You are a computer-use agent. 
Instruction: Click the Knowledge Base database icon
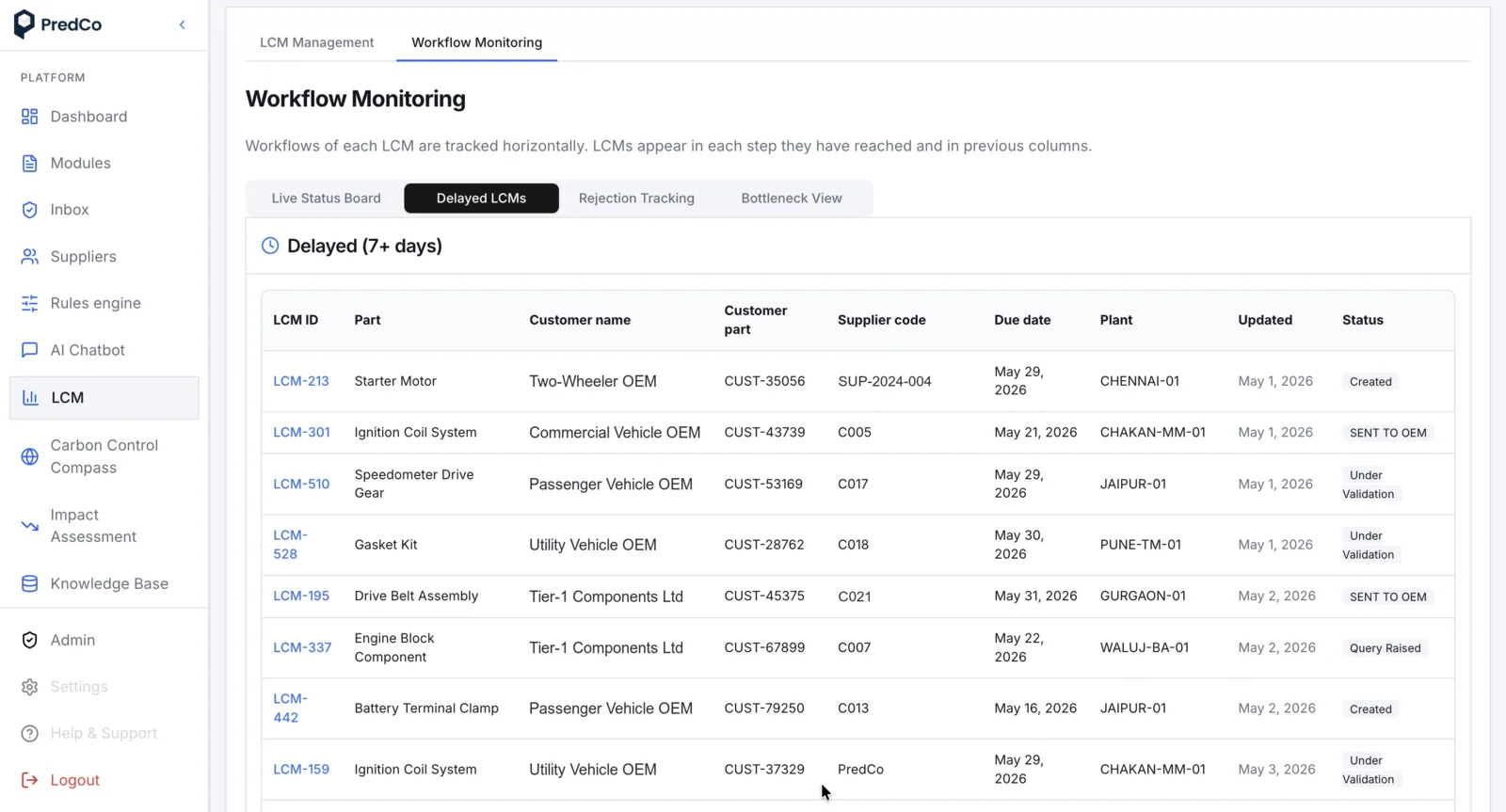pos(30,583)
